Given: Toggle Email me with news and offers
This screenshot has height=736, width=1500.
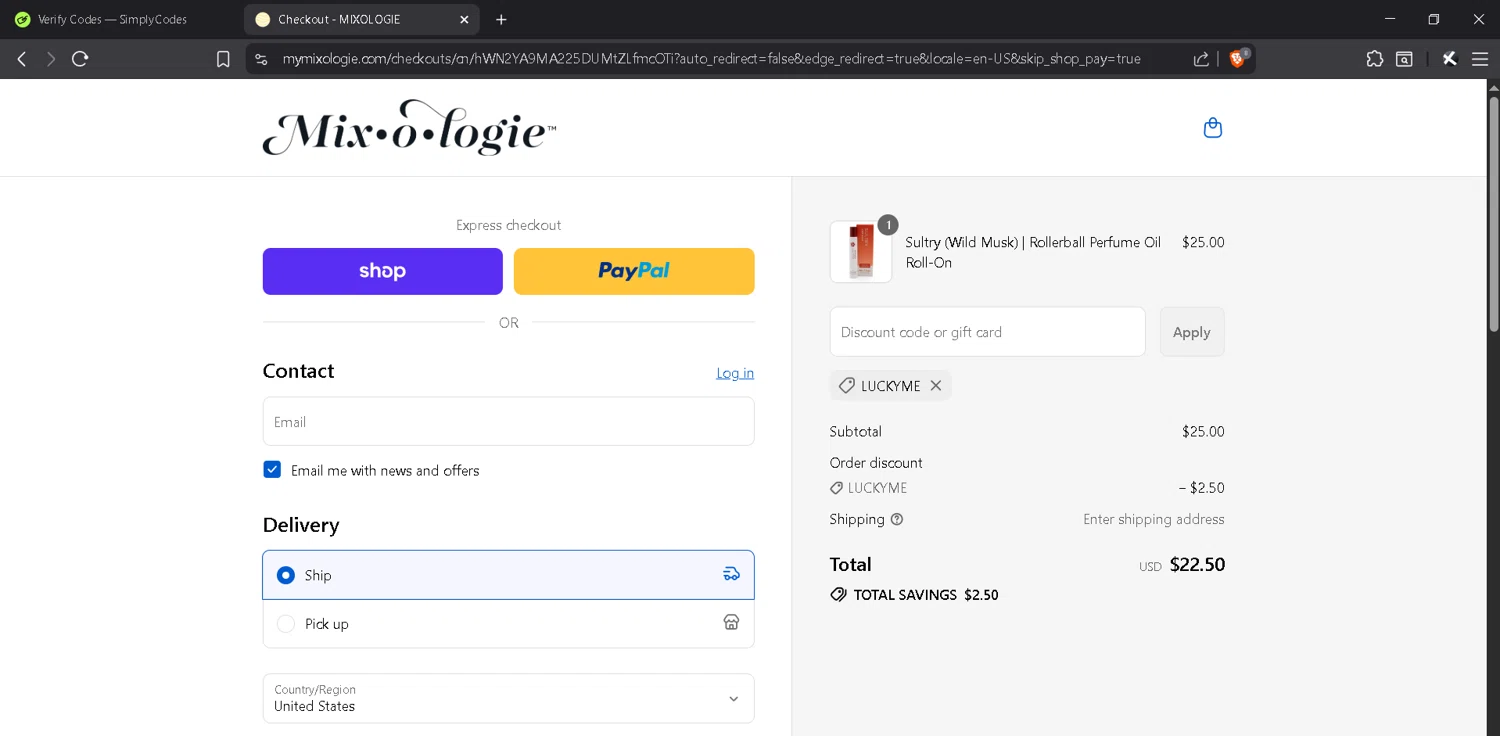Looking at the screenshot, I should [x=272, y=469].
